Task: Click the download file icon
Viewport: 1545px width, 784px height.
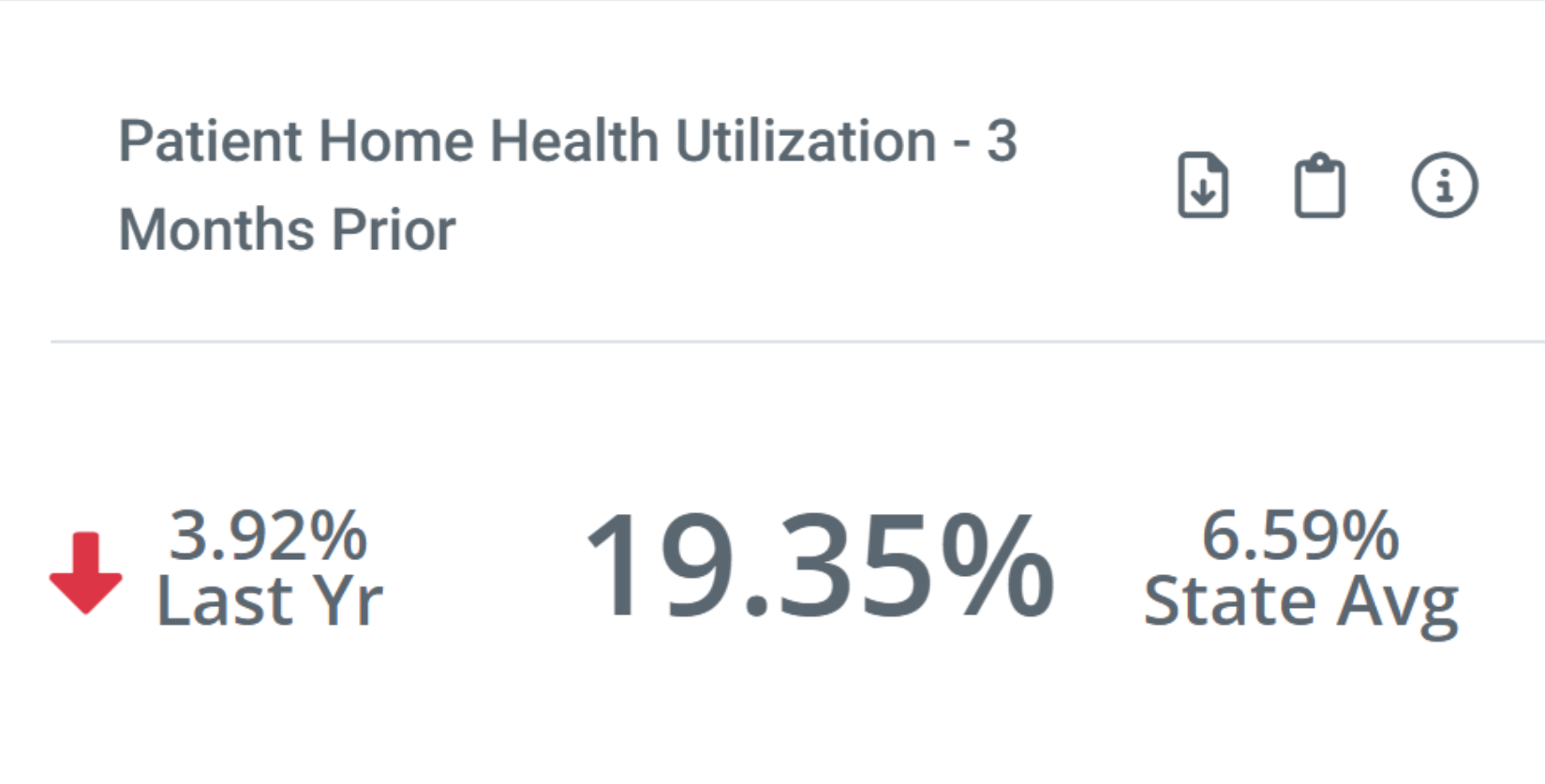Action: [x=1203, y=185]
